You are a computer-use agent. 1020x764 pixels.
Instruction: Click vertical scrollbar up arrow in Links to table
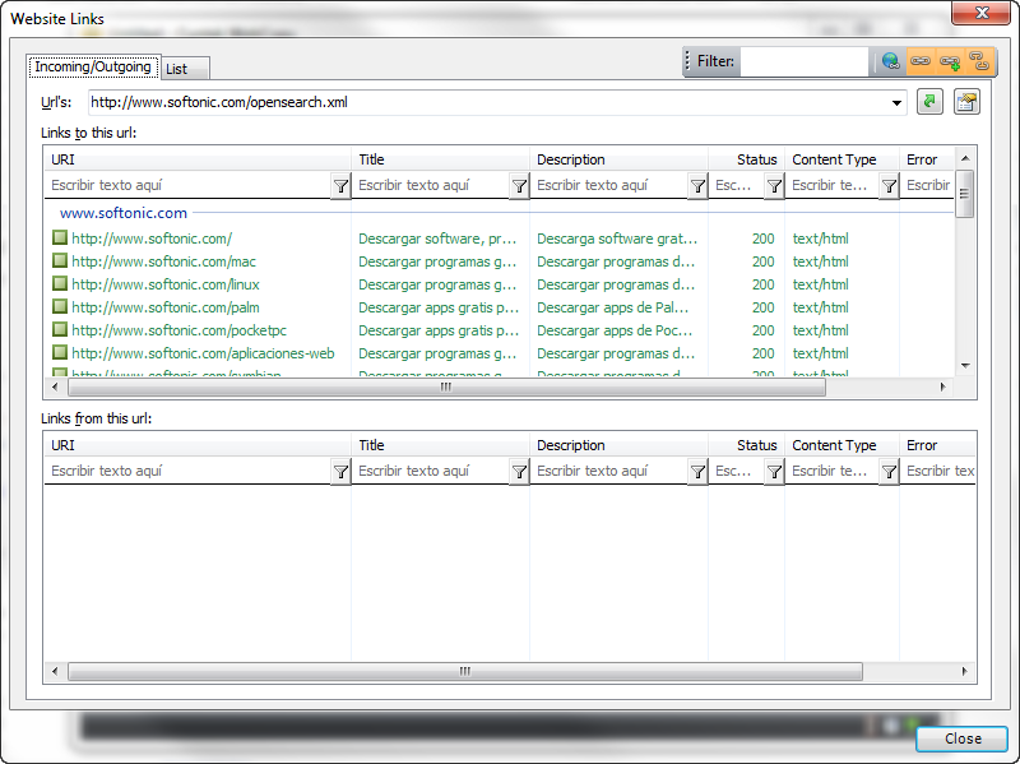[965, 158]
